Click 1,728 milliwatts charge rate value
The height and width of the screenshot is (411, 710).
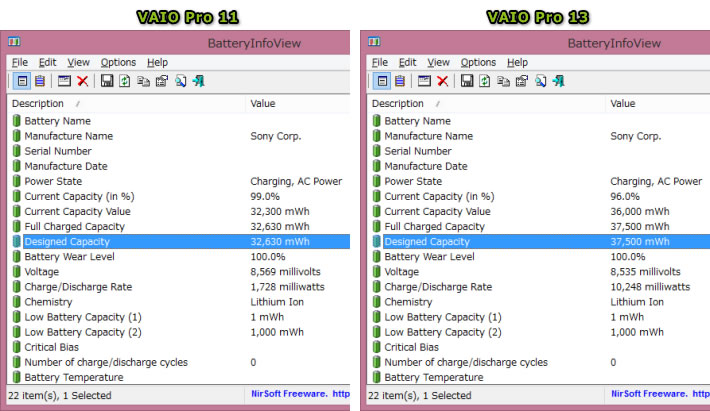coord(288,287)
